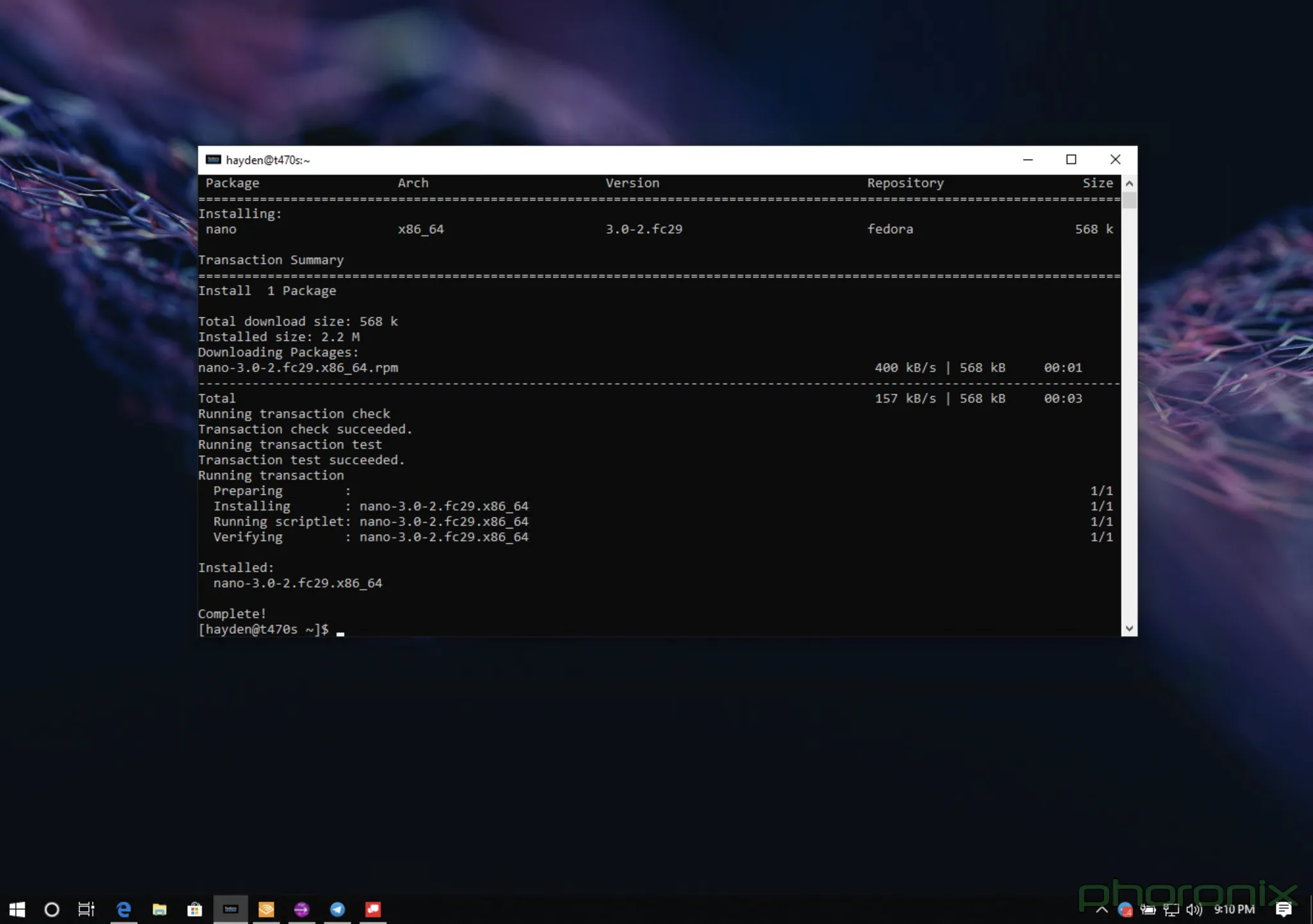Open the Audible app from the taskbar
The height and width of the screenshot is (924, 1313).
266,909
